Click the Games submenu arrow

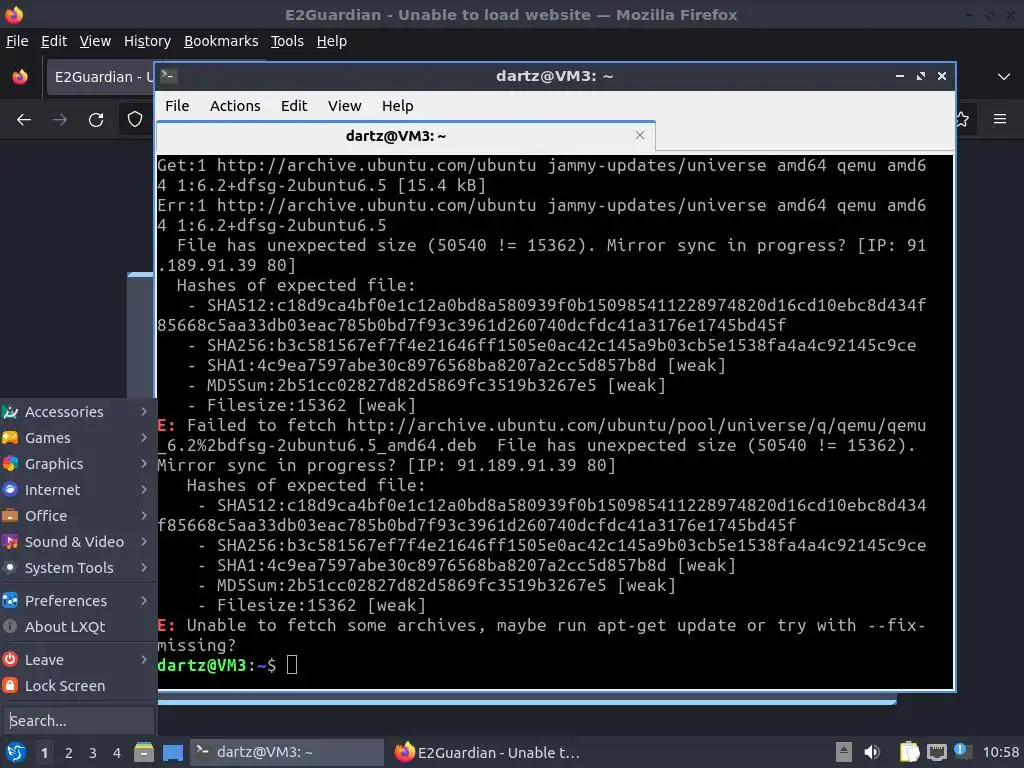[144, 438]
